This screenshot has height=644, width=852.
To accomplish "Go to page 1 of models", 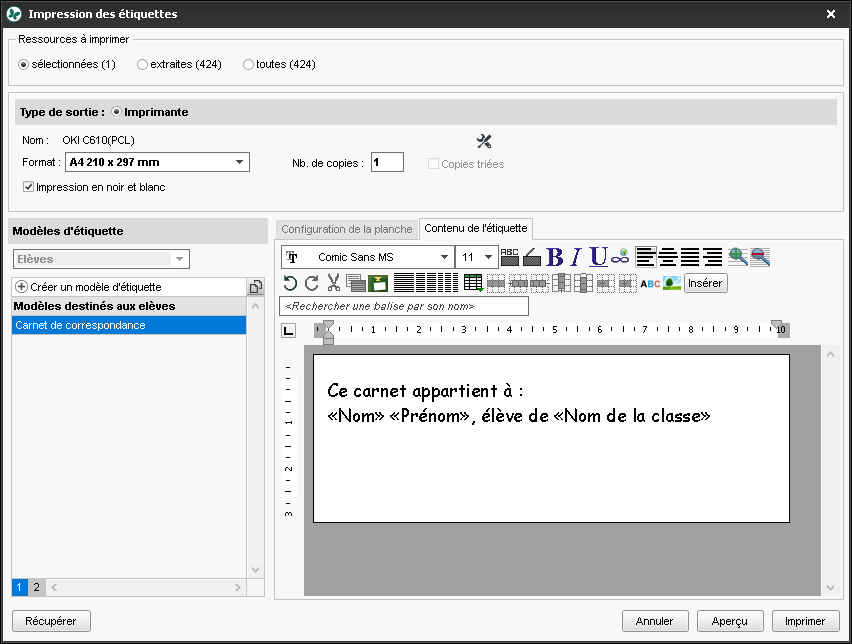I will (x=19, y=587).
